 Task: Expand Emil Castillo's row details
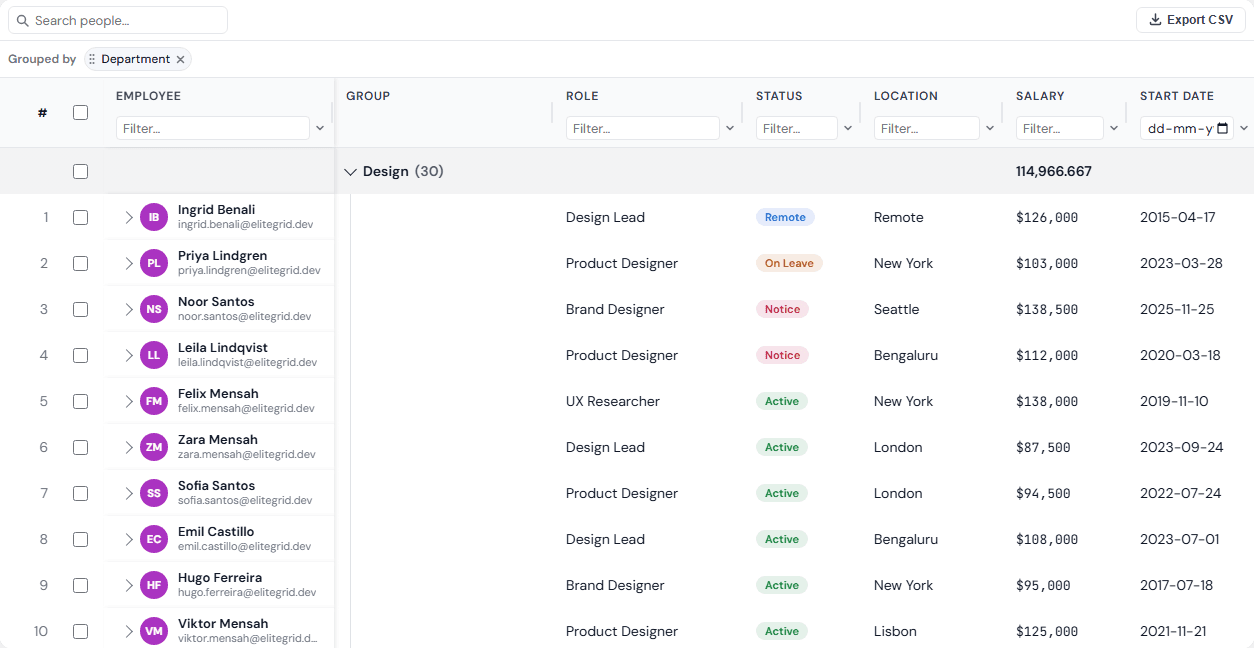(129, 539)
